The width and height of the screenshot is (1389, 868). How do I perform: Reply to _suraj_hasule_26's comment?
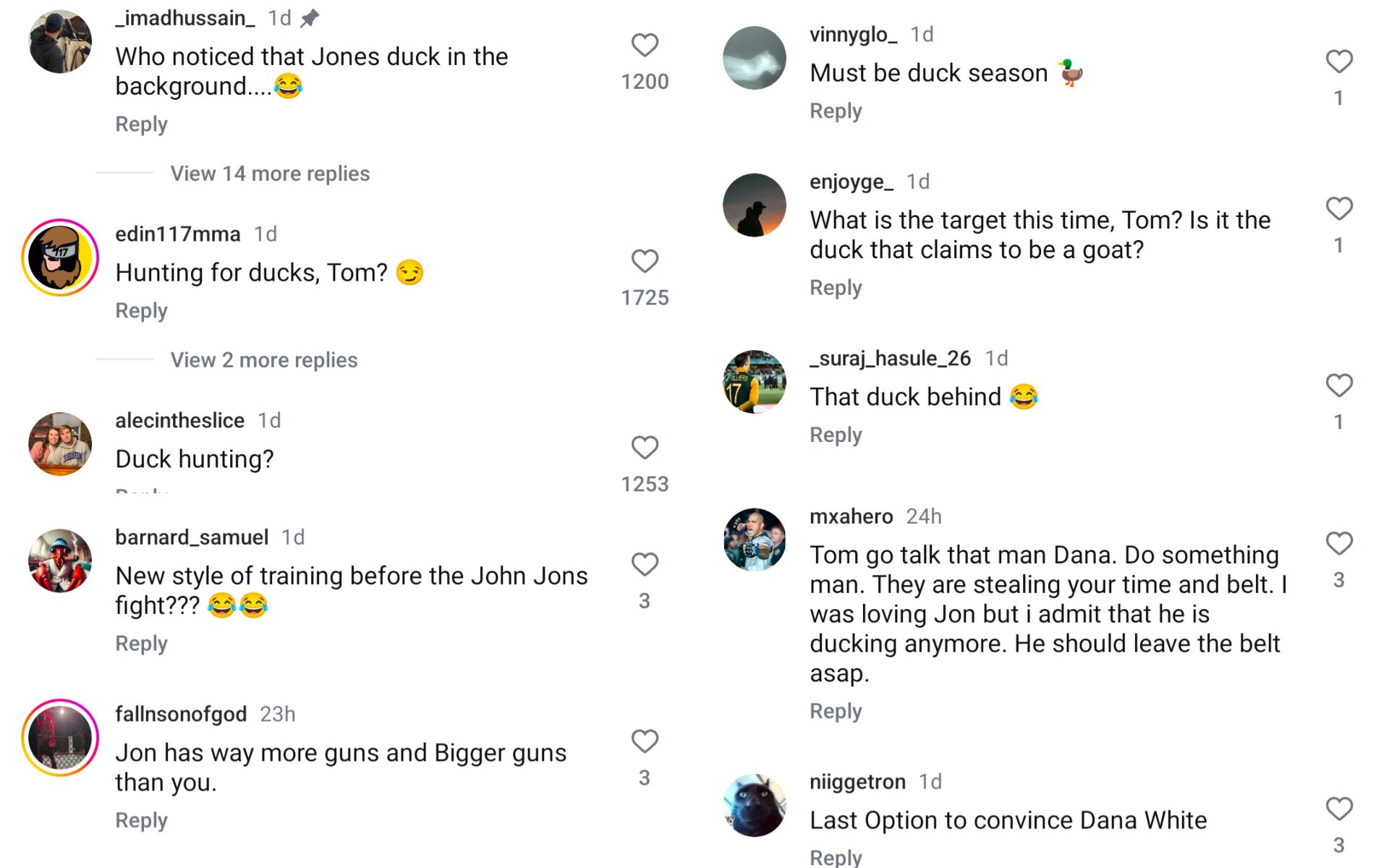point(836,434)
